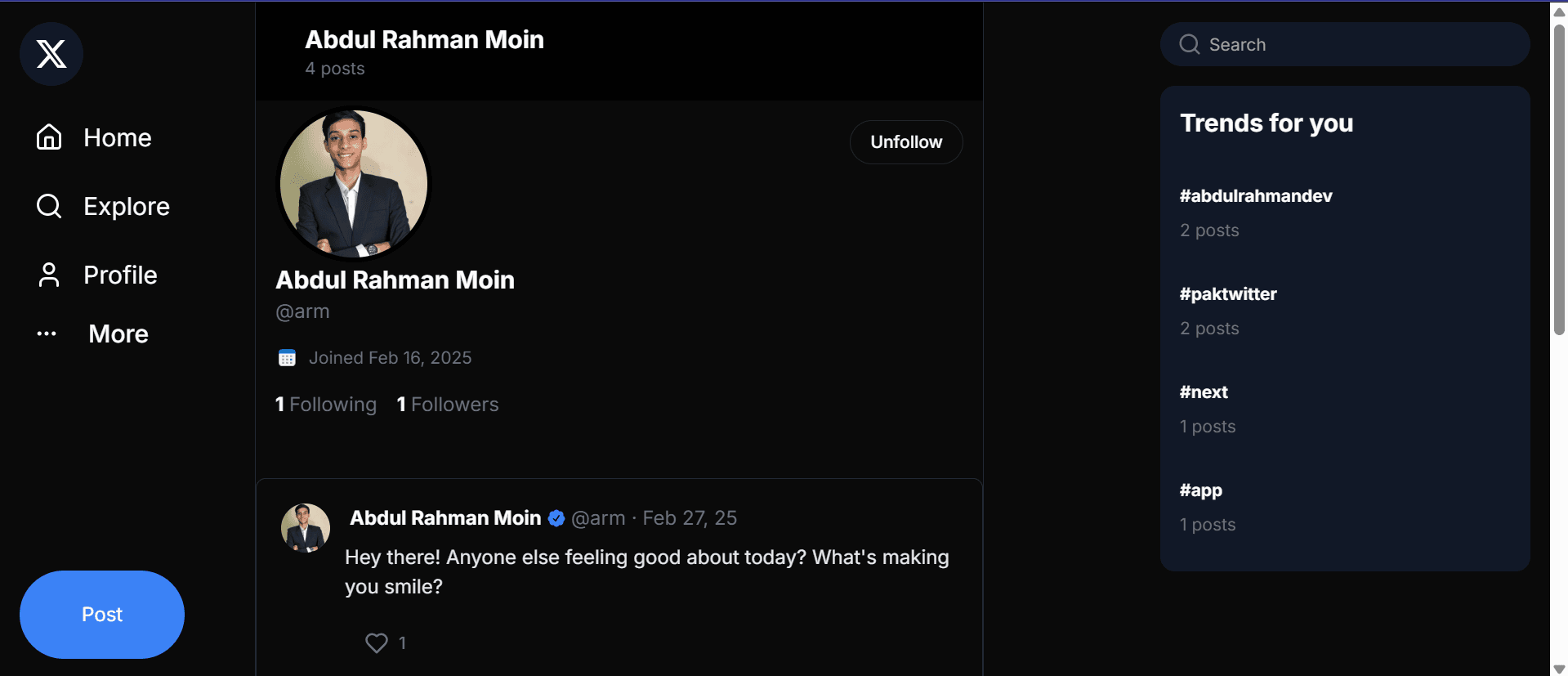Click the X logo icon
Viewport: 1568px width, 676px height.
point(51,54)
